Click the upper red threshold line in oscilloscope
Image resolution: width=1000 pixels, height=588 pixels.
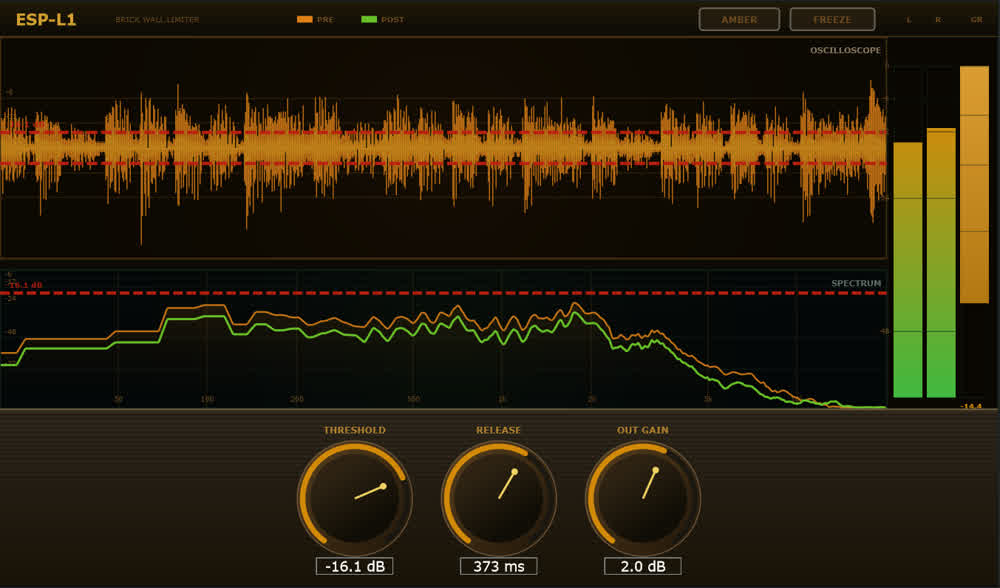[x=443, y=133]
